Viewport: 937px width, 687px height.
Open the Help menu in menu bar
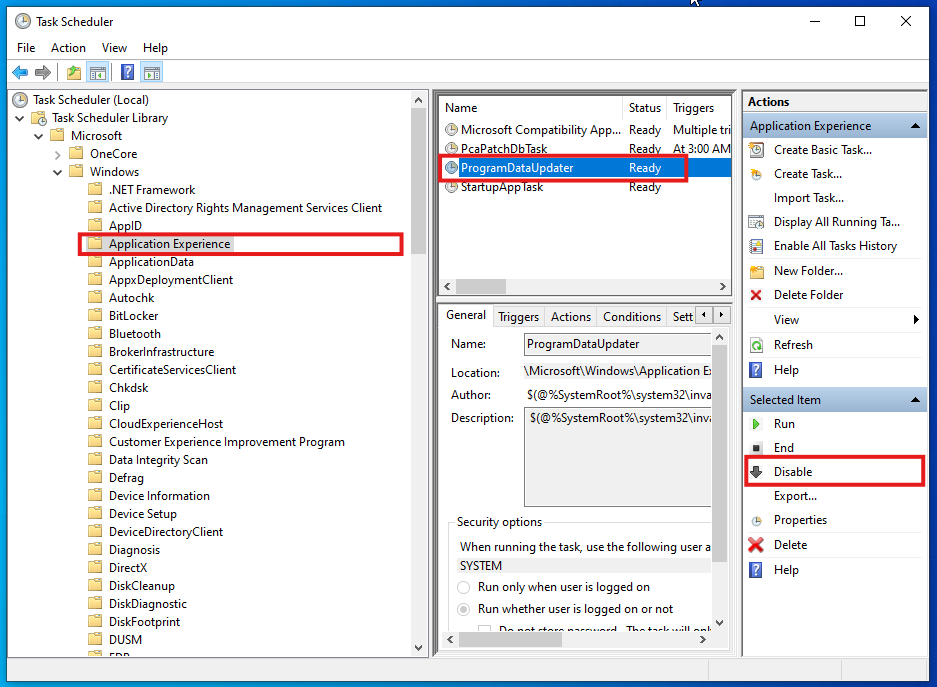click(x=155, y=48)
